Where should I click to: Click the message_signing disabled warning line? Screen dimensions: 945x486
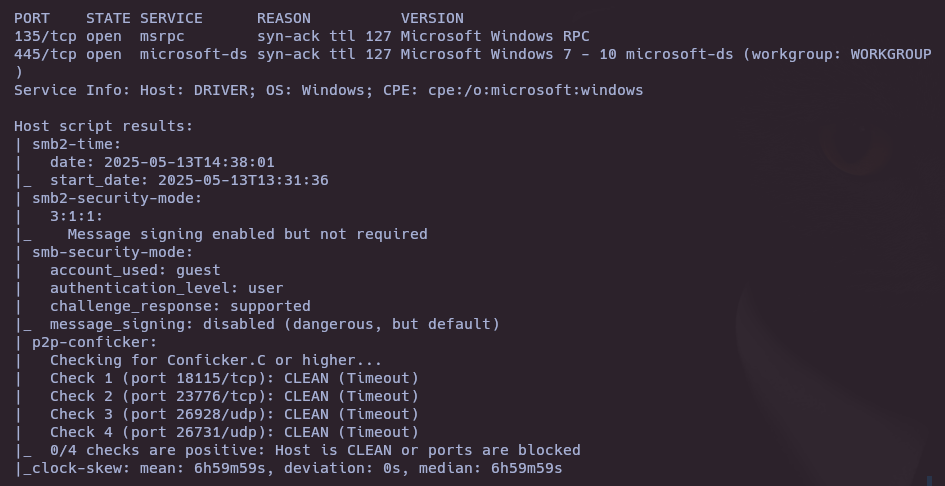(x=275, y=324)
